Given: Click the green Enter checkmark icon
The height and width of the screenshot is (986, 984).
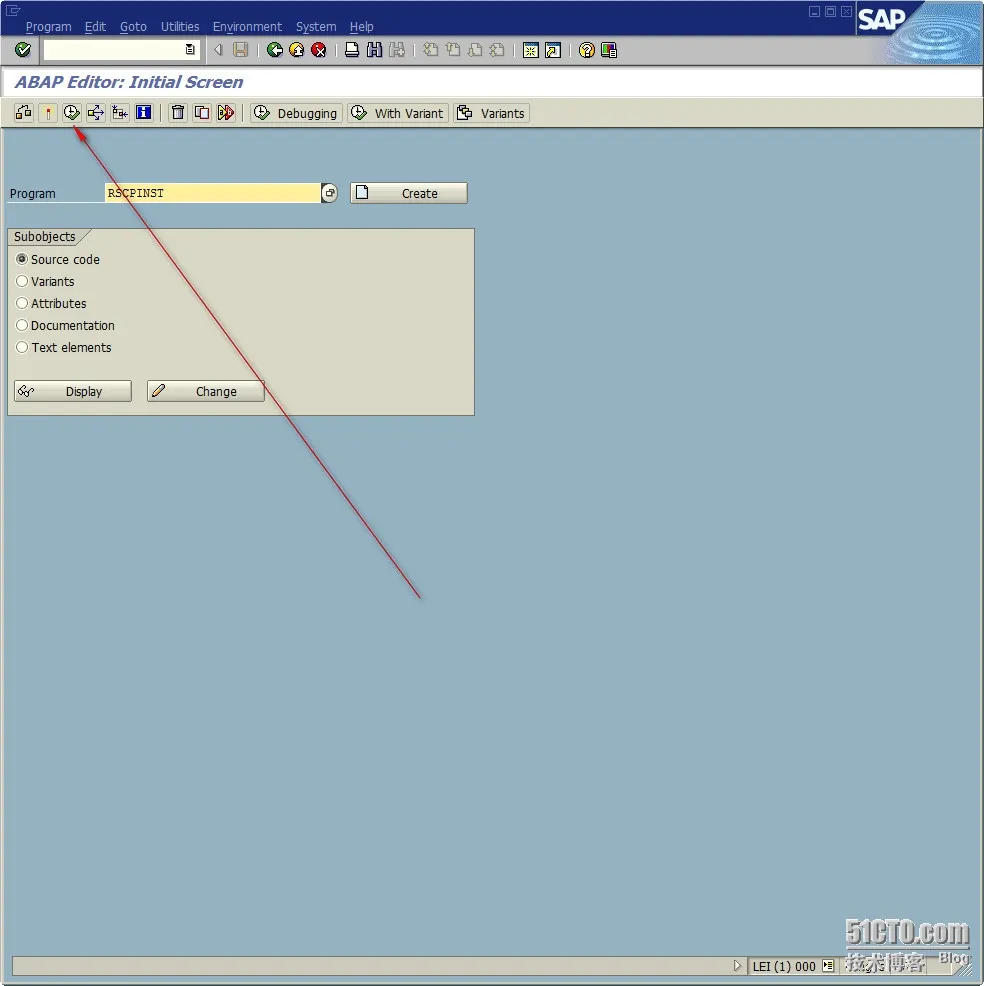Looking at the screenshot, I should (23, 50).
